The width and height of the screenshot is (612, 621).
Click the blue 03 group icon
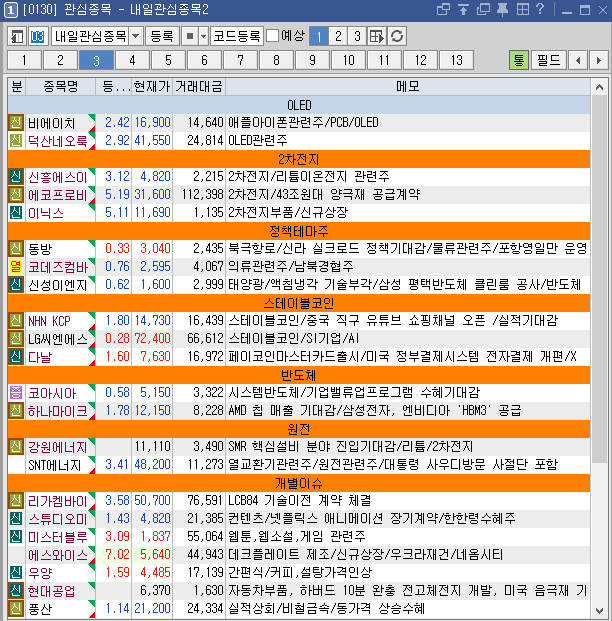pos(38,36)
